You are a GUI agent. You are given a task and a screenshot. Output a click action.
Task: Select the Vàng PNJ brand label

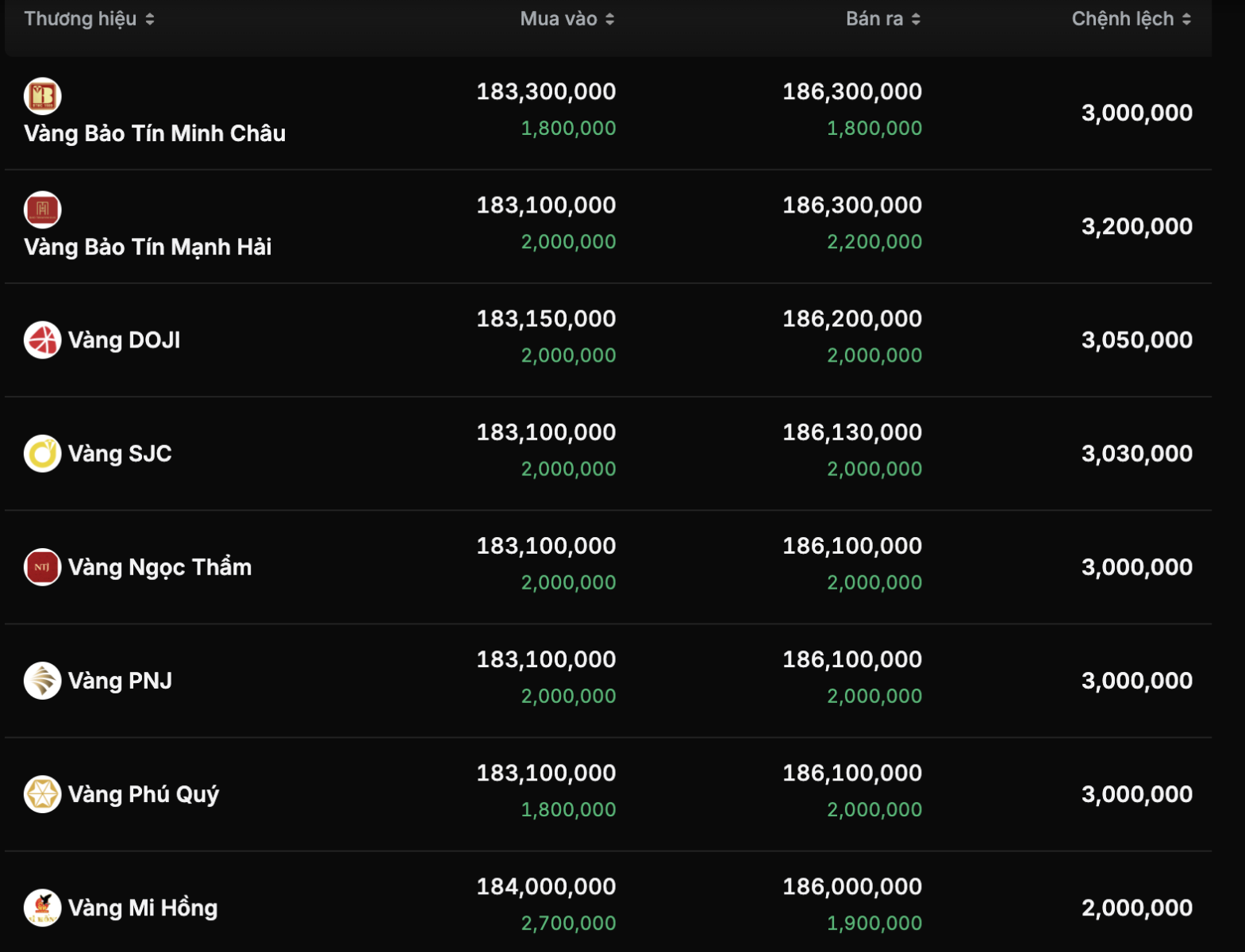click(x=120, y=681)
